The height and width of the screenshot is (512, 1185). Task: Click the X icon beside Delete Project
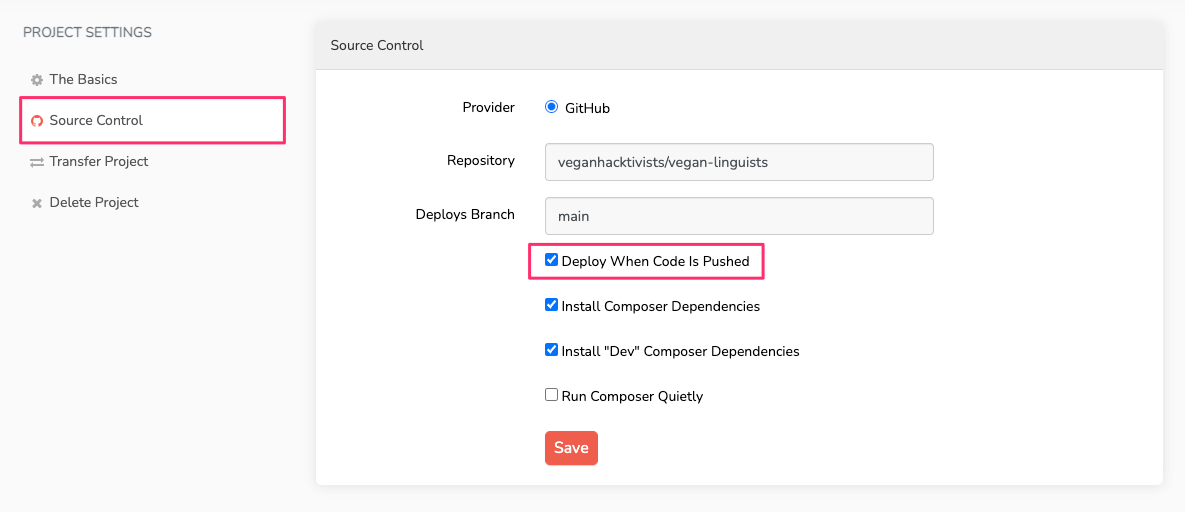tap(37, 203)
